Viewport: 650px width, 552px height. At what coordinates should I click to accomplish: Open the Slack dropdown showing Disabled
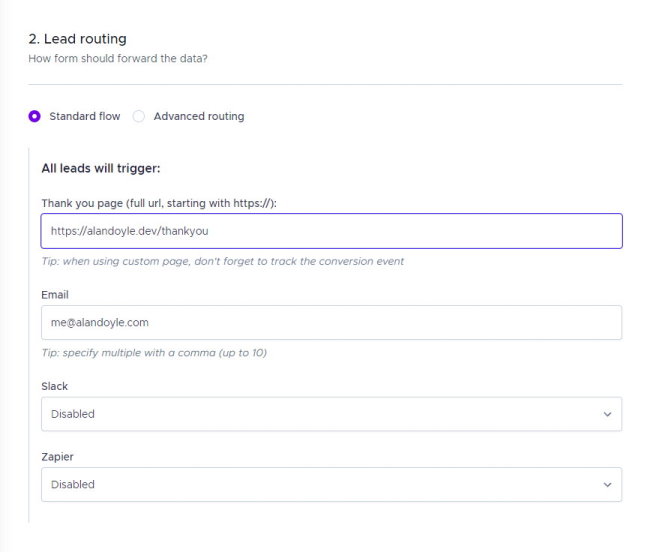click(x=332, y=414)
